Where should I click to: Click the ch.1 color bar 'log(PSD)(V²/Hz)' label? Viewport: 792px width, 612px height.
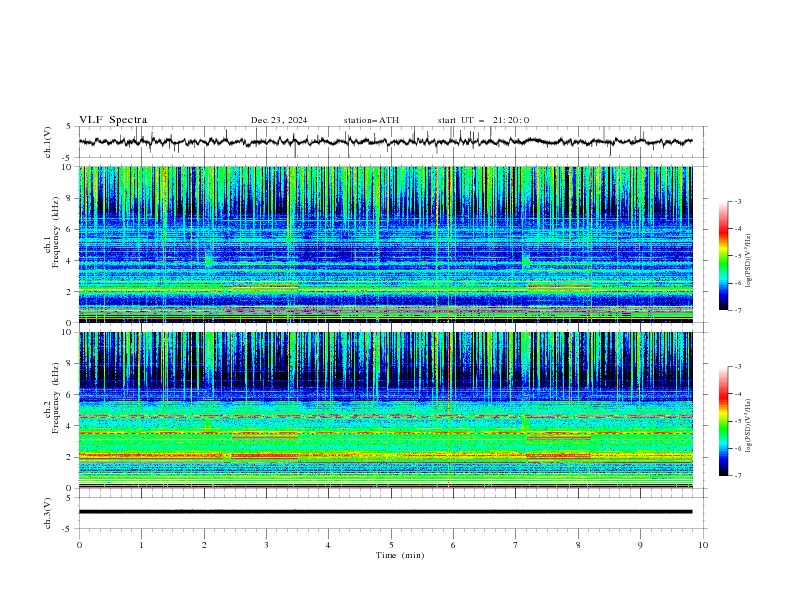point(748,261)
